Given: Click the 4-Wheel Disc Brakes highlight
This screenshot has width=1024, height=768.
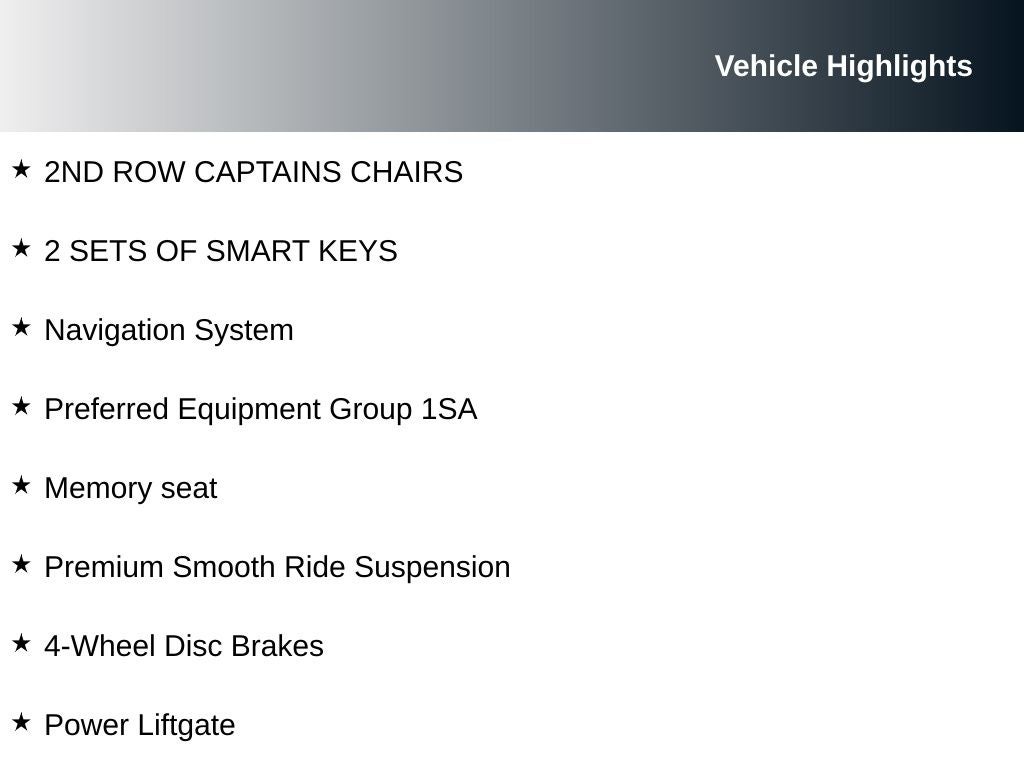Looking at the screenshot, I should [x=184, y=647].
